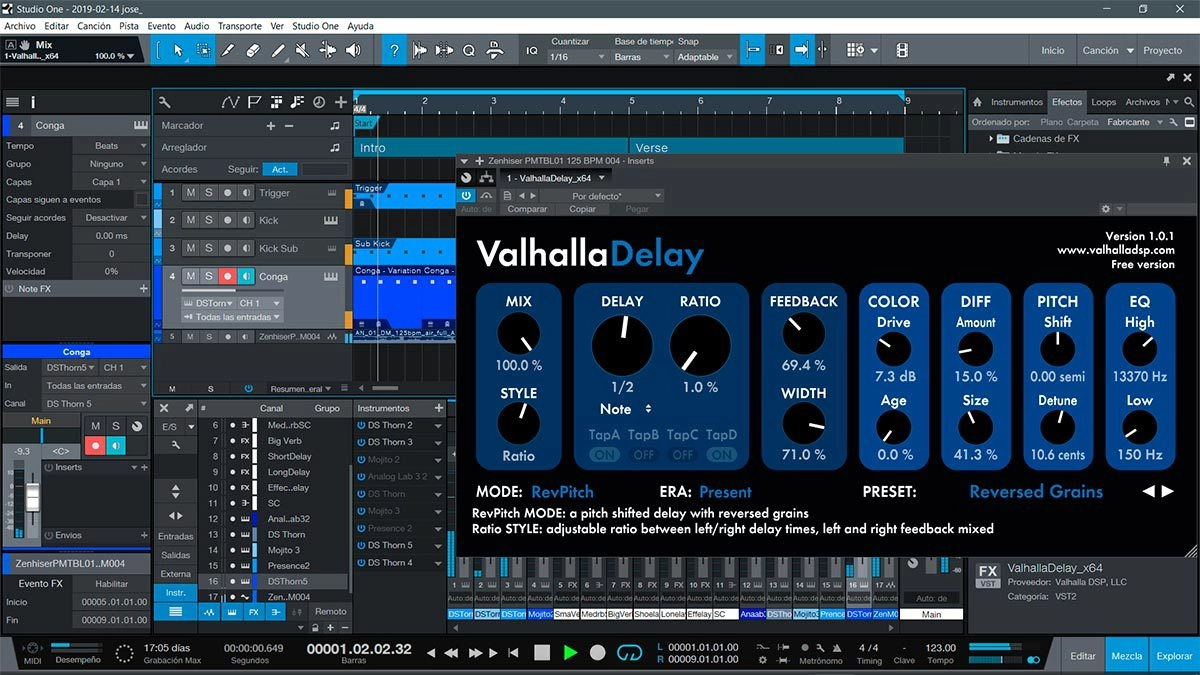Image resolution: width=1200 pixels, height=675 pixels.
Task: Select the Listen tool
Action: click(352, 49)
